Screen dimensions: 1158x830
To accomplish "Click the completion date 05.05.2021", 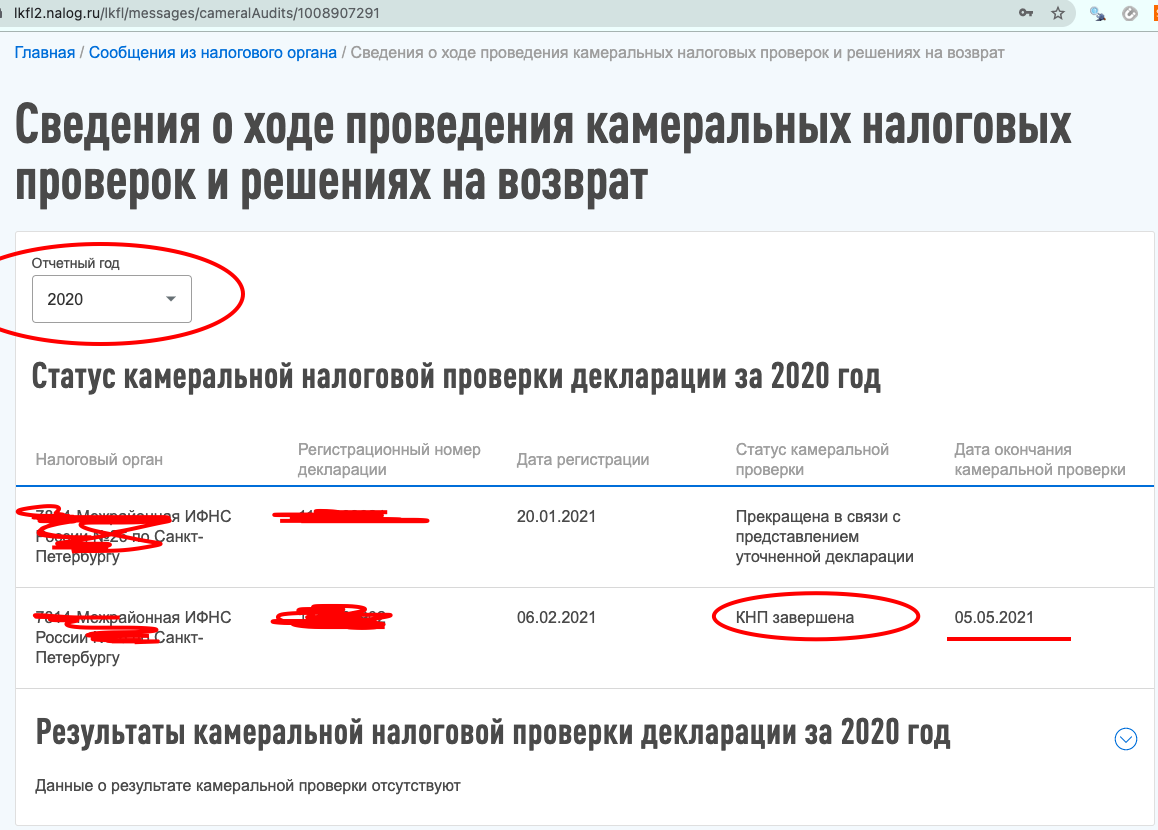I will point(994,617).
